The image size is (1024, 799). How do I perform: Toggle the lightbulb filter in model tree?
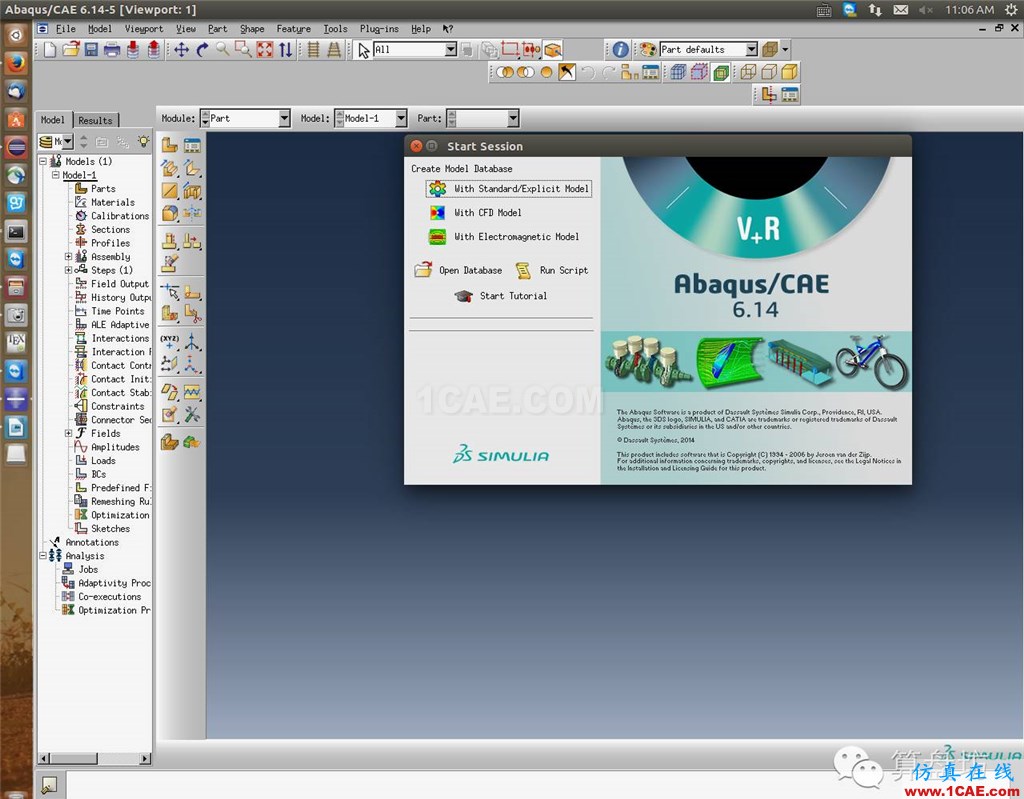pyautogui.click(x=143, y=141)
